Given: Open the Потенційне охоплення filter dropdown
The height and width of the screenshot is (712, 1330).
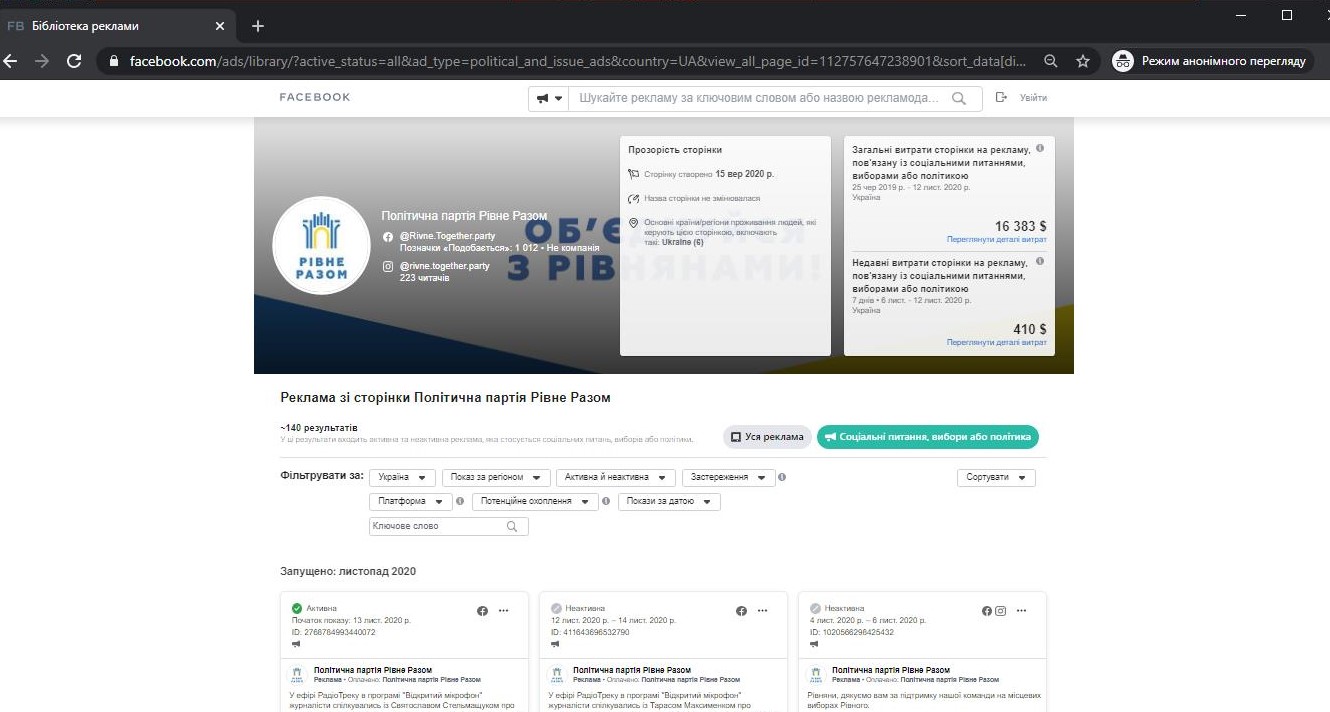Looking at the screenshot, I should (535, 501).
